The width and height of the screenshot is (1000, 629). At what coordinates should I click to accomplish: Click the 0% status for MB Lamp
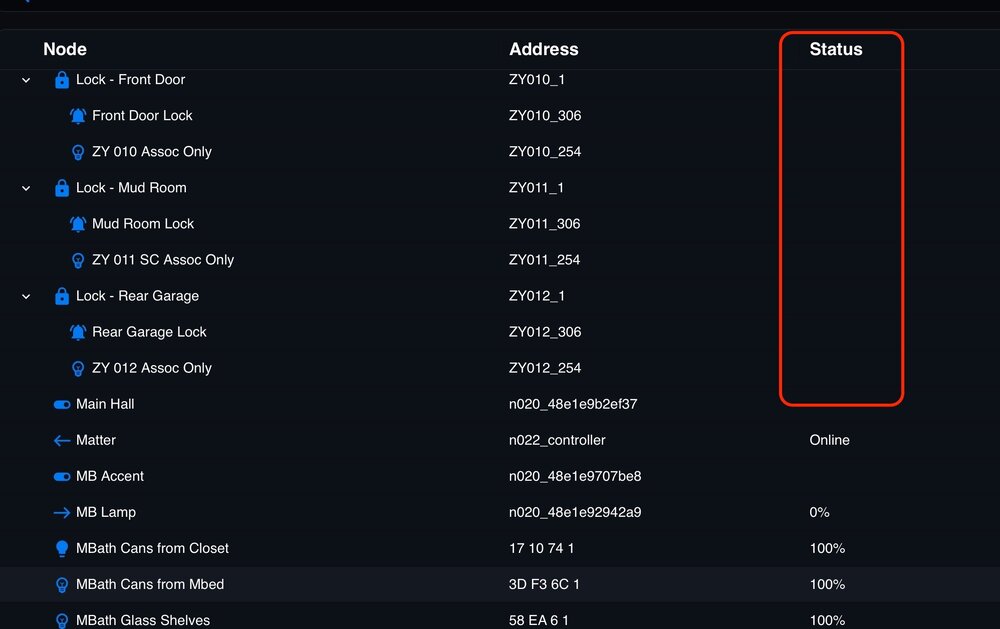point(818,512)
